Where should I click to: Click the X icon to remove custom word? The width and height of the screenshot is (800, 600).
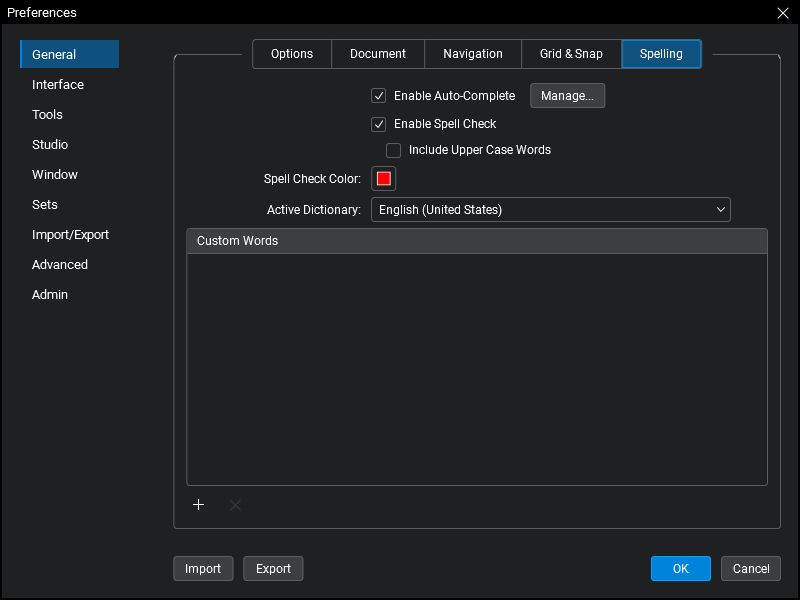point(235,505)
